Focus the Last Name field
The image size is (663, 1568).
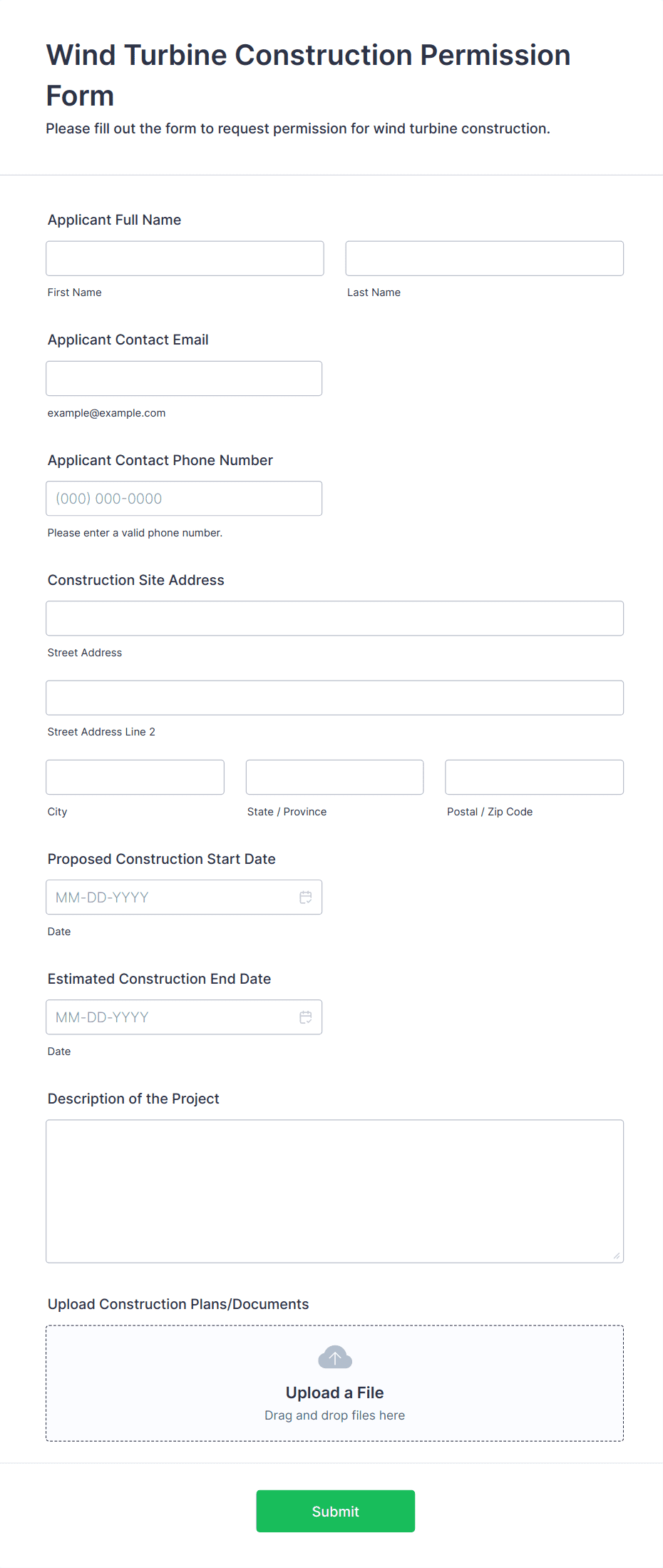tap(485, 258)
